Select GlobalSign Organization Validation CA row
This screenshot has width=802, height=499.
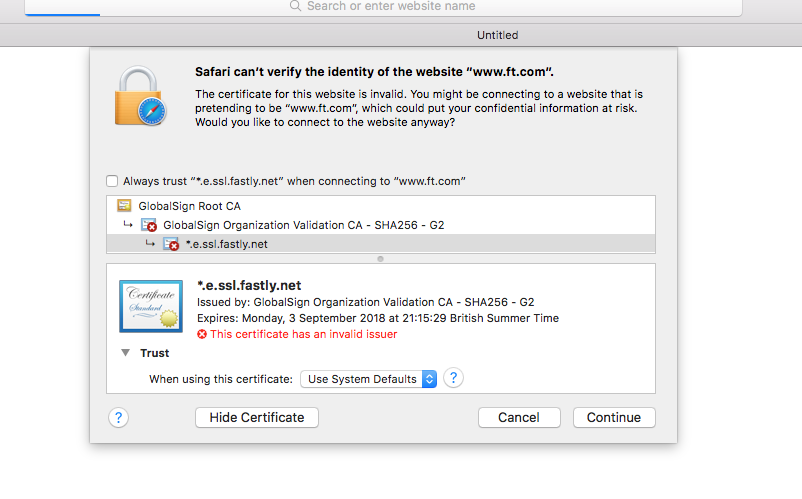[303, 225]
